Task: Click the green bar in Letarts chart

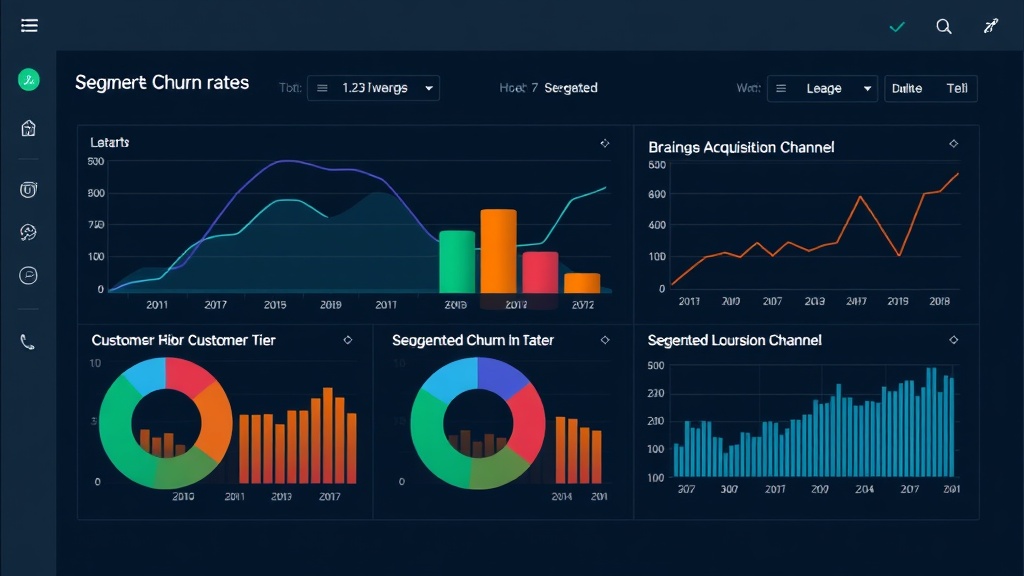Action: point(457,261)
